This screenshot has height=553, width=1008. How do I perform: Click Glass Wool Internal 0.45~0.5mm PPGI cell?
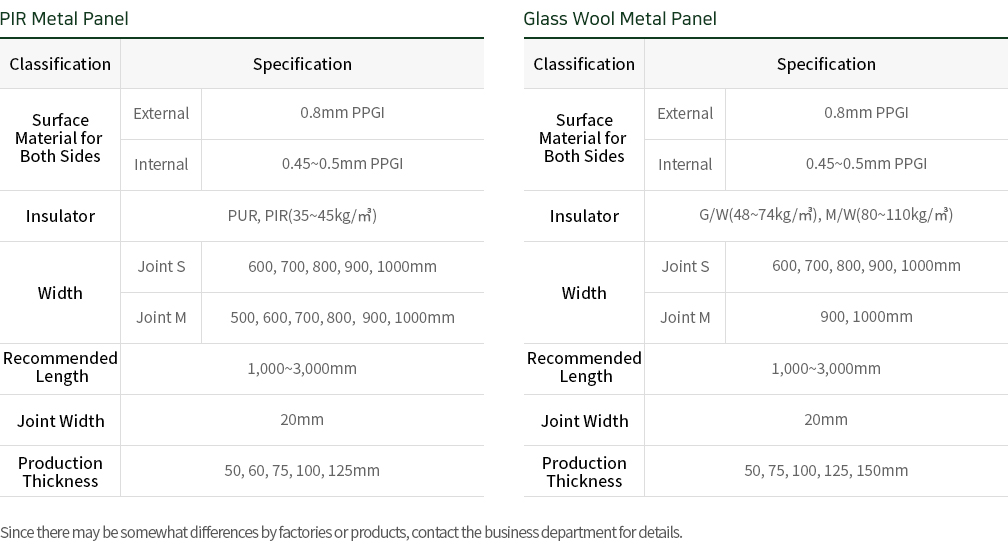867,165
